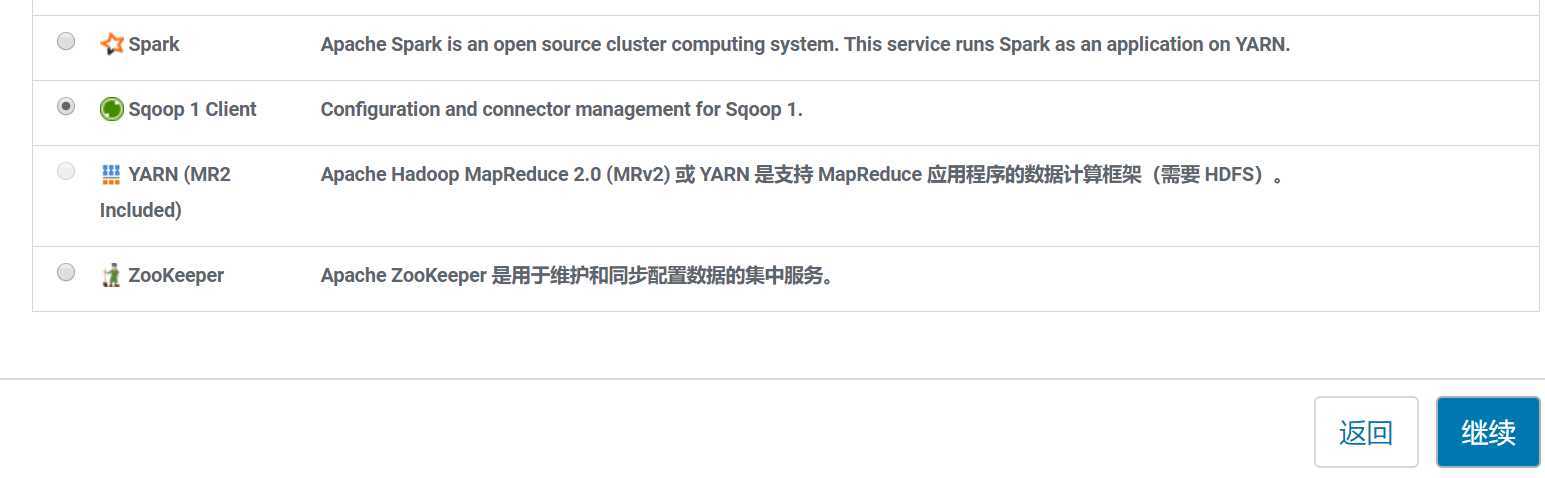
Task: Click the Apache ZooKeeper description text
Action: point(577,275)
